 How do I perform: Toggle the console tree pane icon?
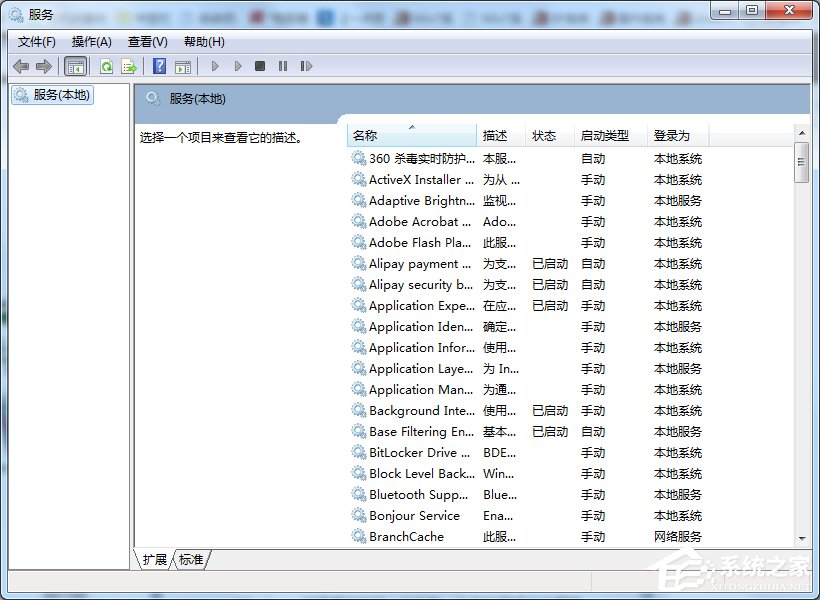[75, 65]
